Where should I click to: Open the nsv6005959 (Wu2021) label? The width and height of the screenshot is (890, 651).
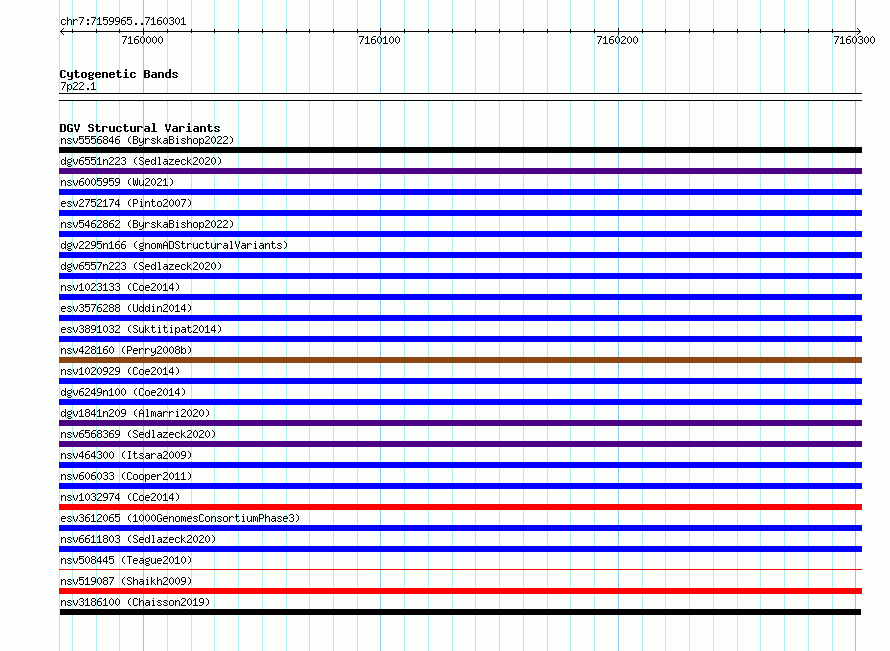117,182
